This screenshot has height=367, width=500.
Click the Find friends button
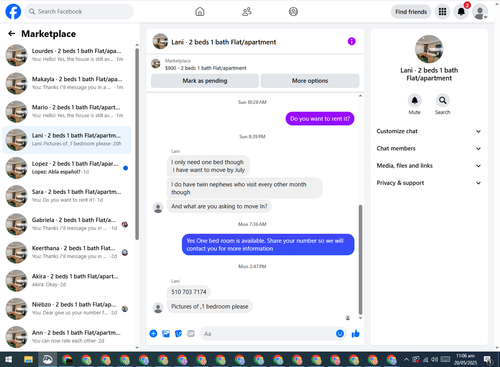click(411, 12)
